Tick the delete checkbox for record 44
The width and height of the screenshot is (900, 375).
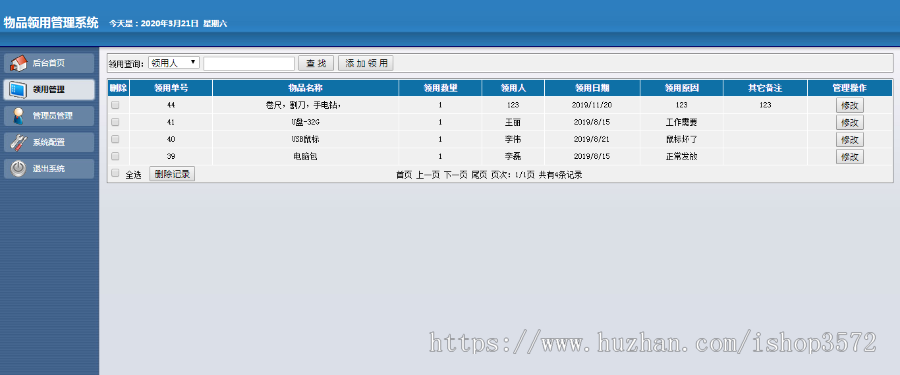pyautogui.click(x=115, y=105)
